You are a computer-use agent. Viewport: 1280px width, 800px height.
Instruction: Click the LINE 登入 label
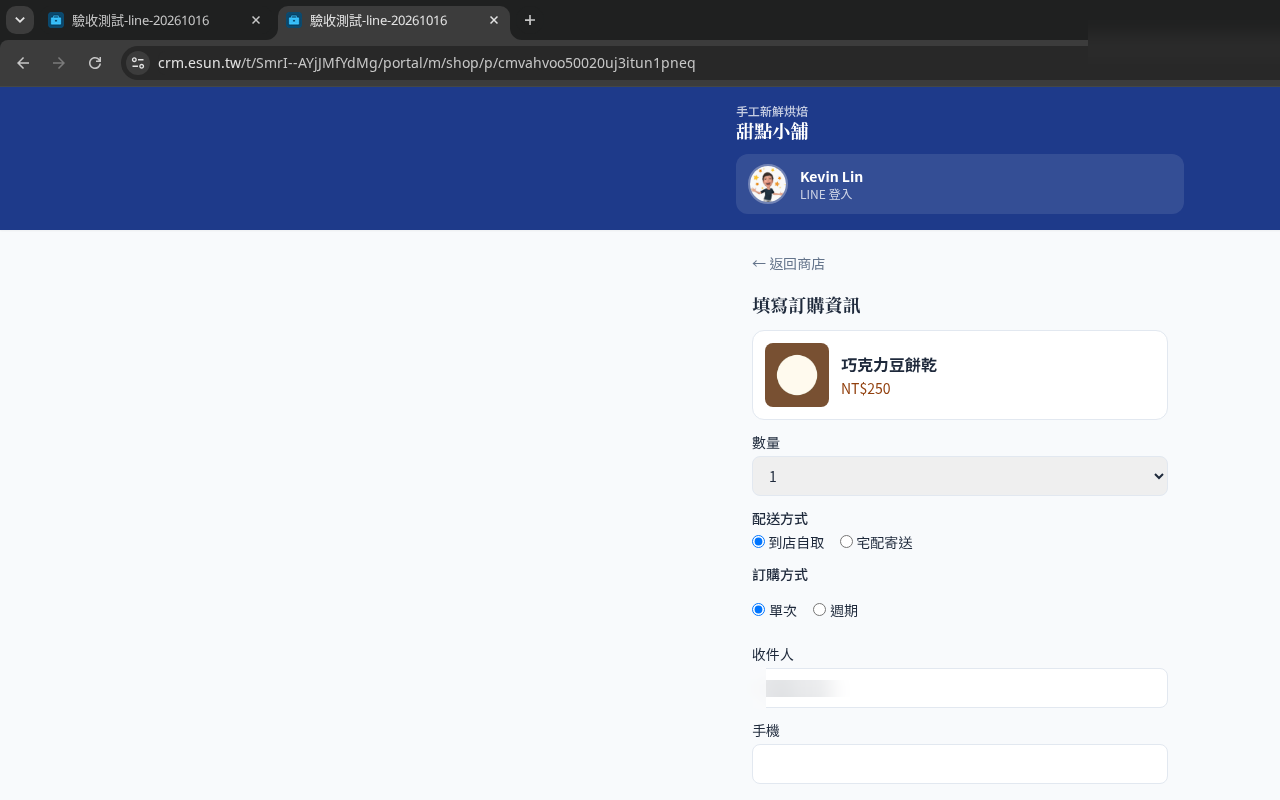[x=826, y=195]
